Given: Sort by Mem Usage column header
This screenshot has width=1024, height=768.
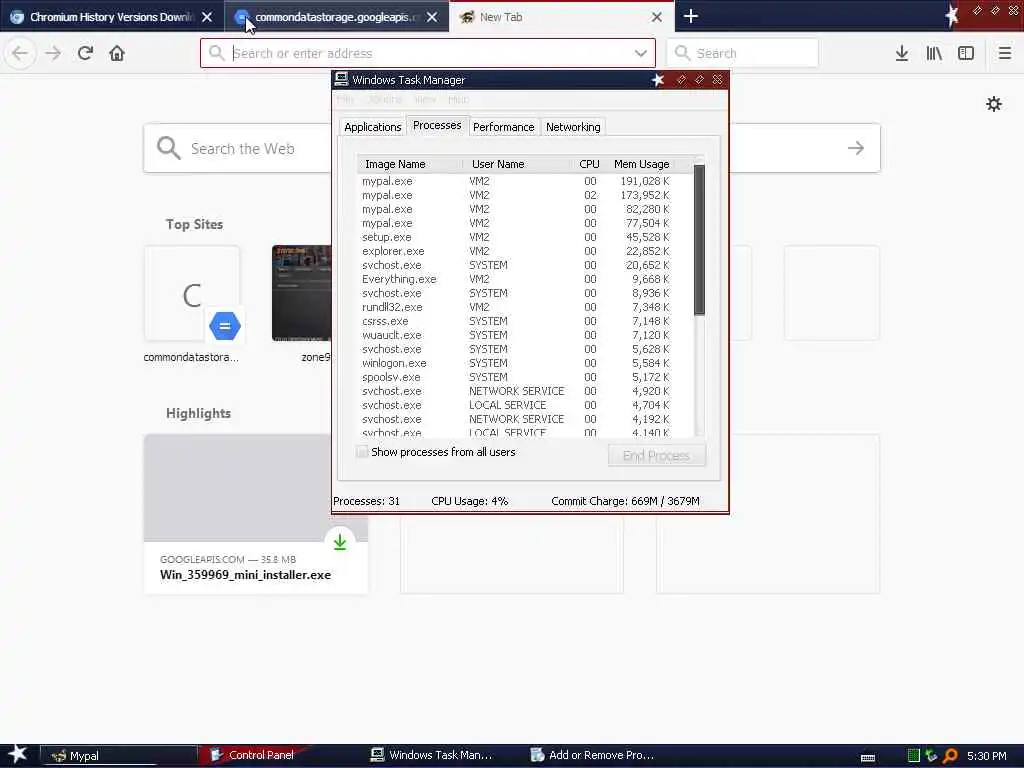Looking at the screenshot, I should click(x=641, y=164).
